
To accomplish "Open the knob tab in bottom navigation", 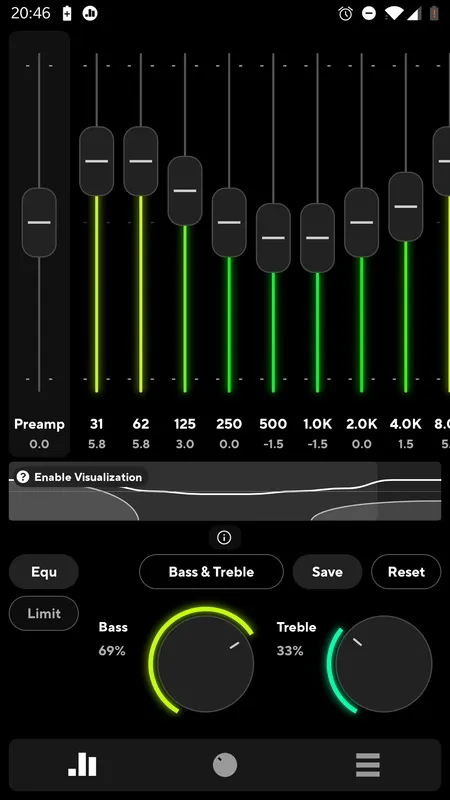I will coord(225,766).
